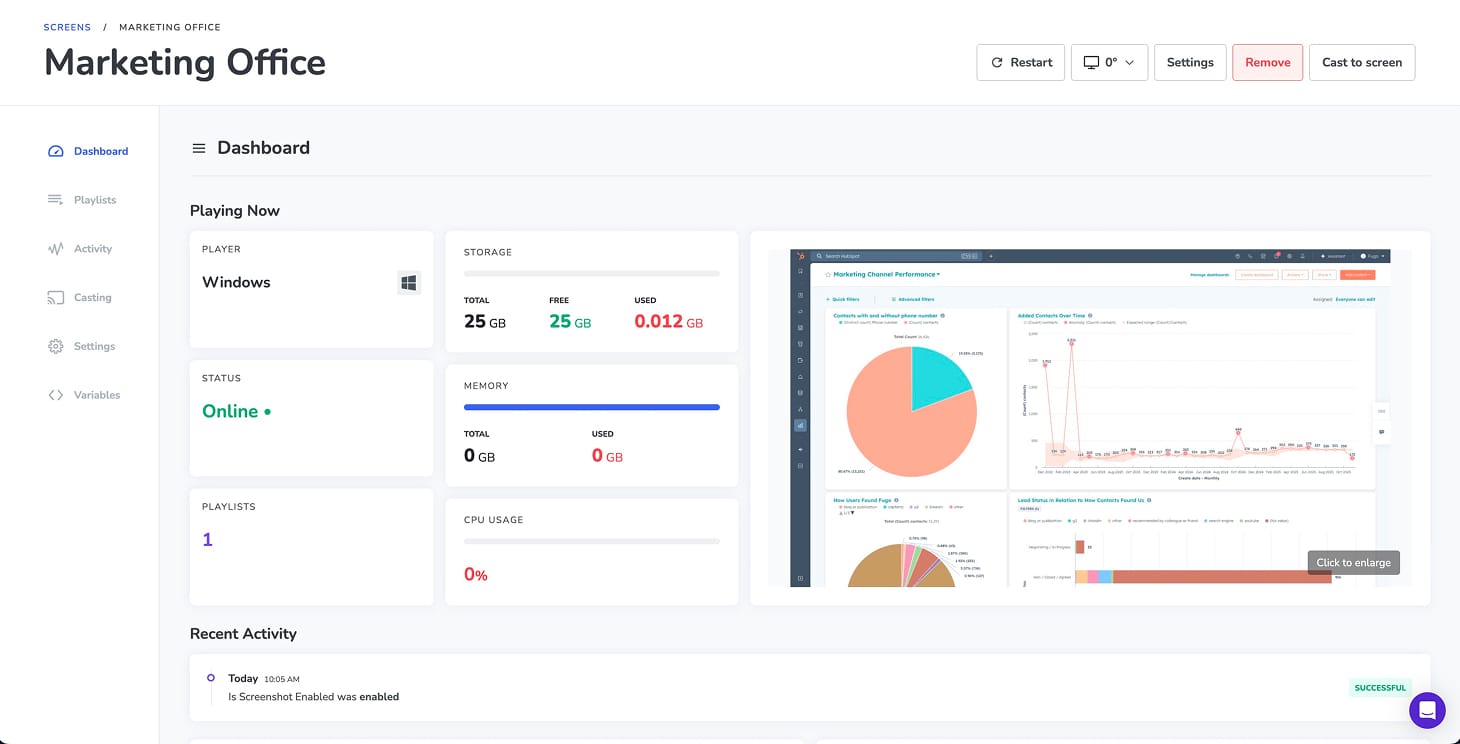Click the Dashboard gauge icon in sidebar
This screenshot has height=744, width=1460.
[x=56, y=152]
